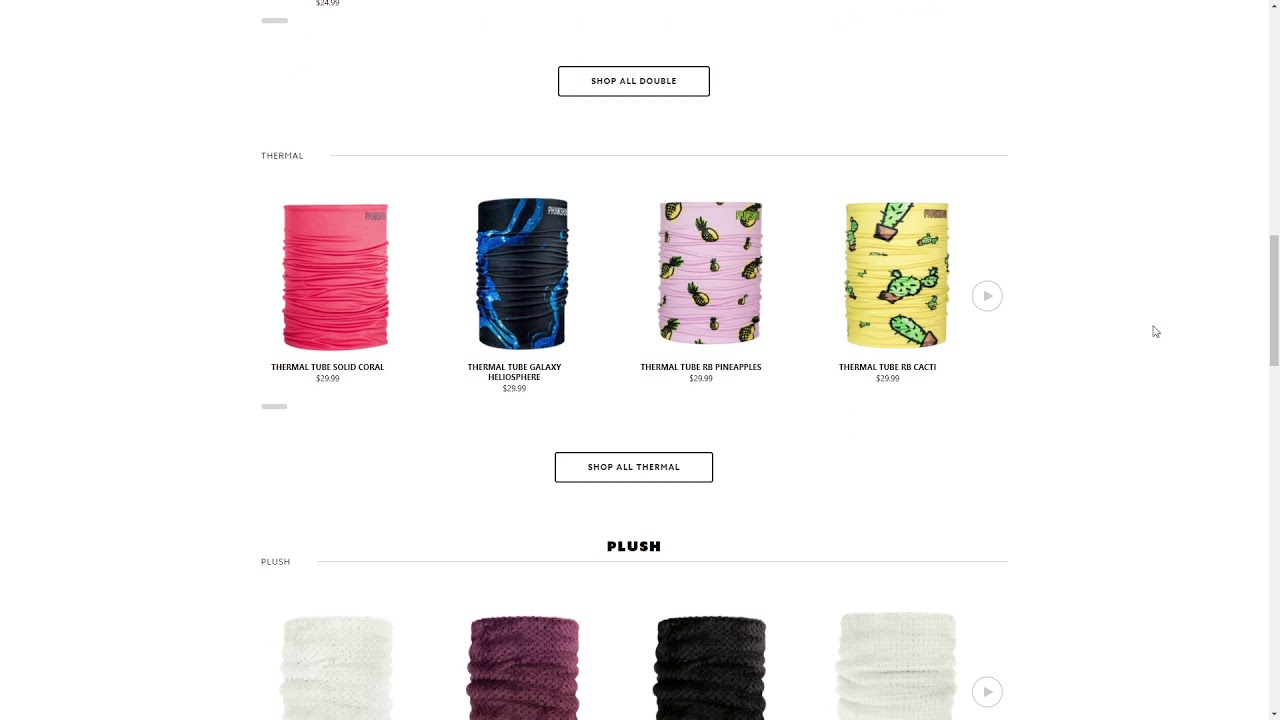
Task: Click the Thermal carousel next arrow
Action: click(987, 296)
